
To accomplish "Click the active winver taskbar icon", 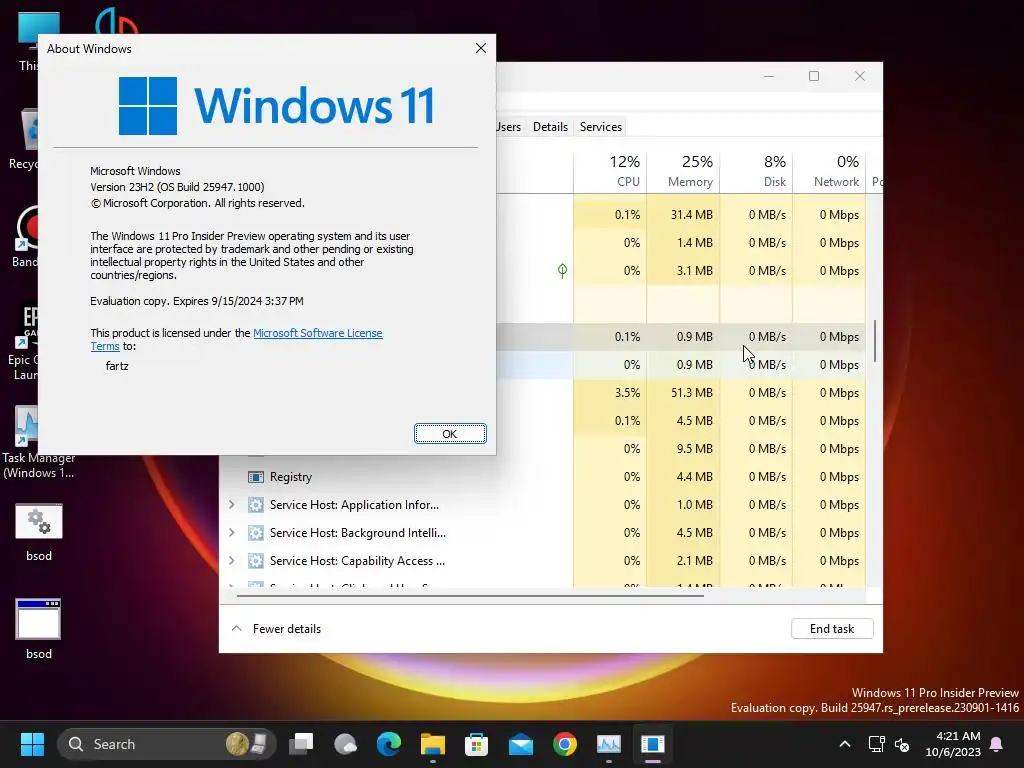I will point(652,744).
